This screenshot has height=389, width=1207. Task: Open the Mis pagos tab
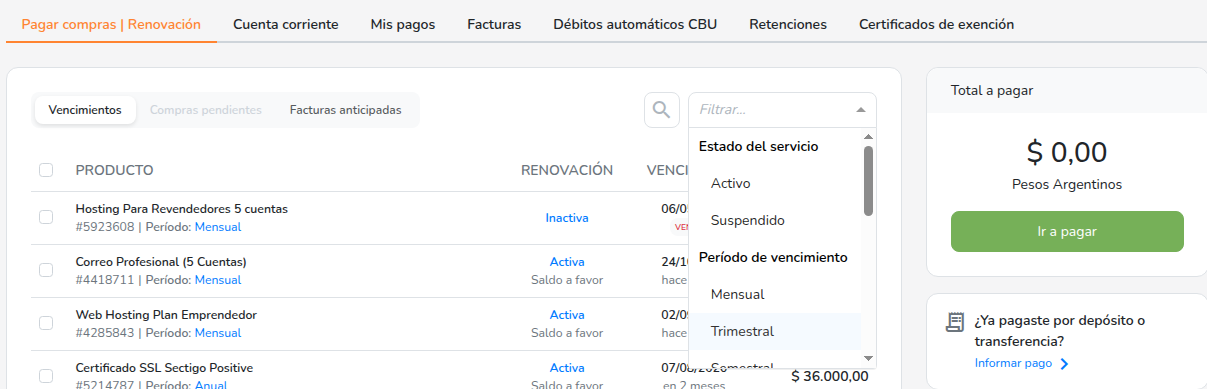pyautogui.click(x=403, y=24)
